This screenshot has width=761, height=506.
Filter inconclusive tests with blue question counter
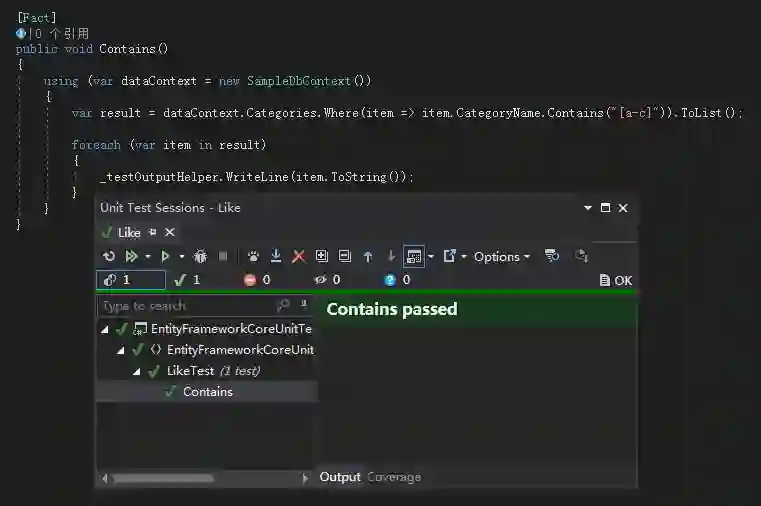click(x=397, y=280)
